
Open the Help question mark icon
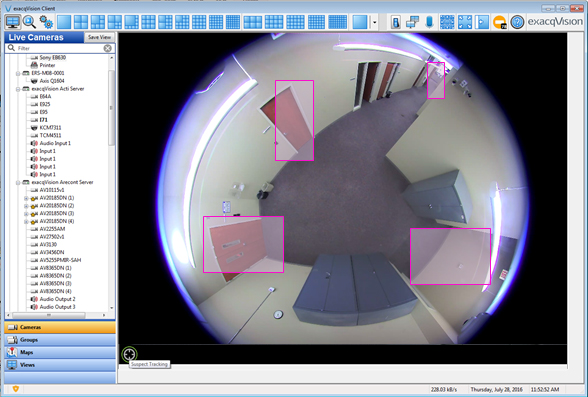click(517, 22)
